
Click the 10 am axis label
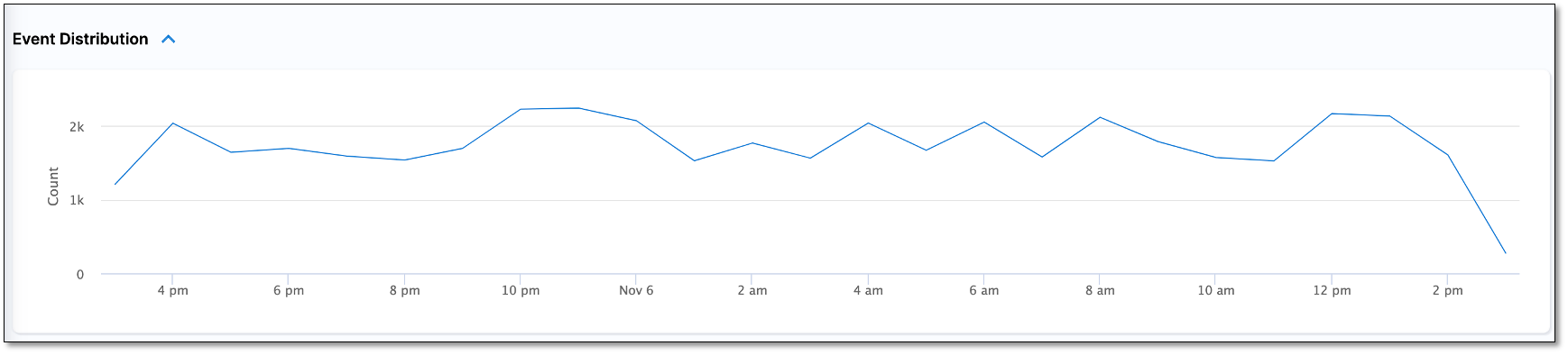pos(1216,290)
